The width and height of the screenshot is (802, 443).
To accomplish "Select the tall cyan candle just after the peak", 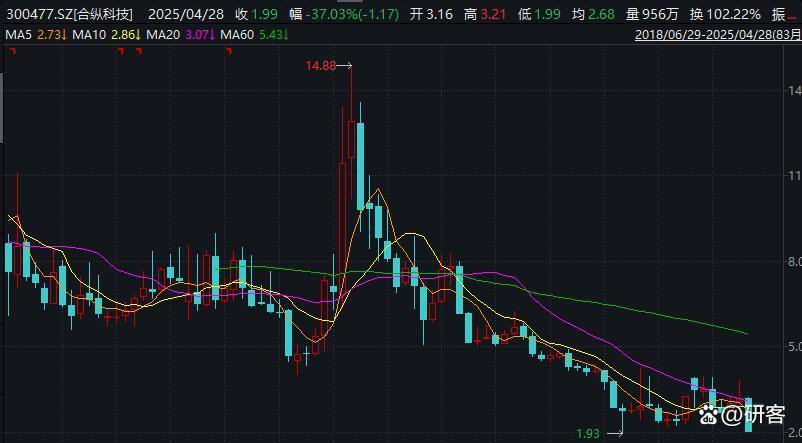I will point(361,166).
